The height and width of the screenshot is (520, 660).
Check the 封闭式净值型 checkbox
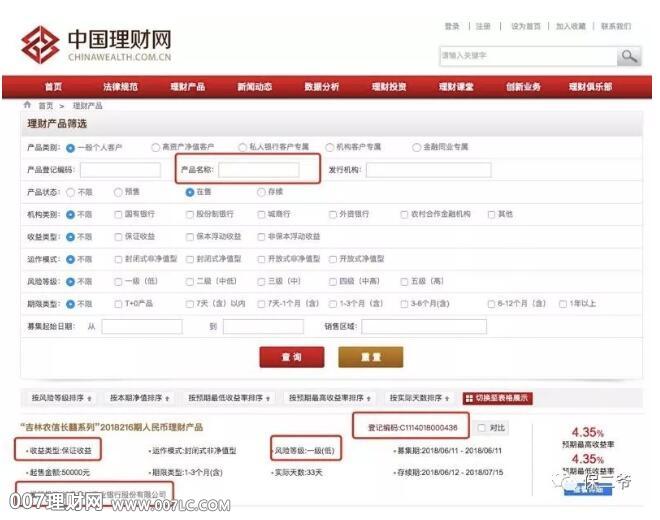click(x=190, y=259)
